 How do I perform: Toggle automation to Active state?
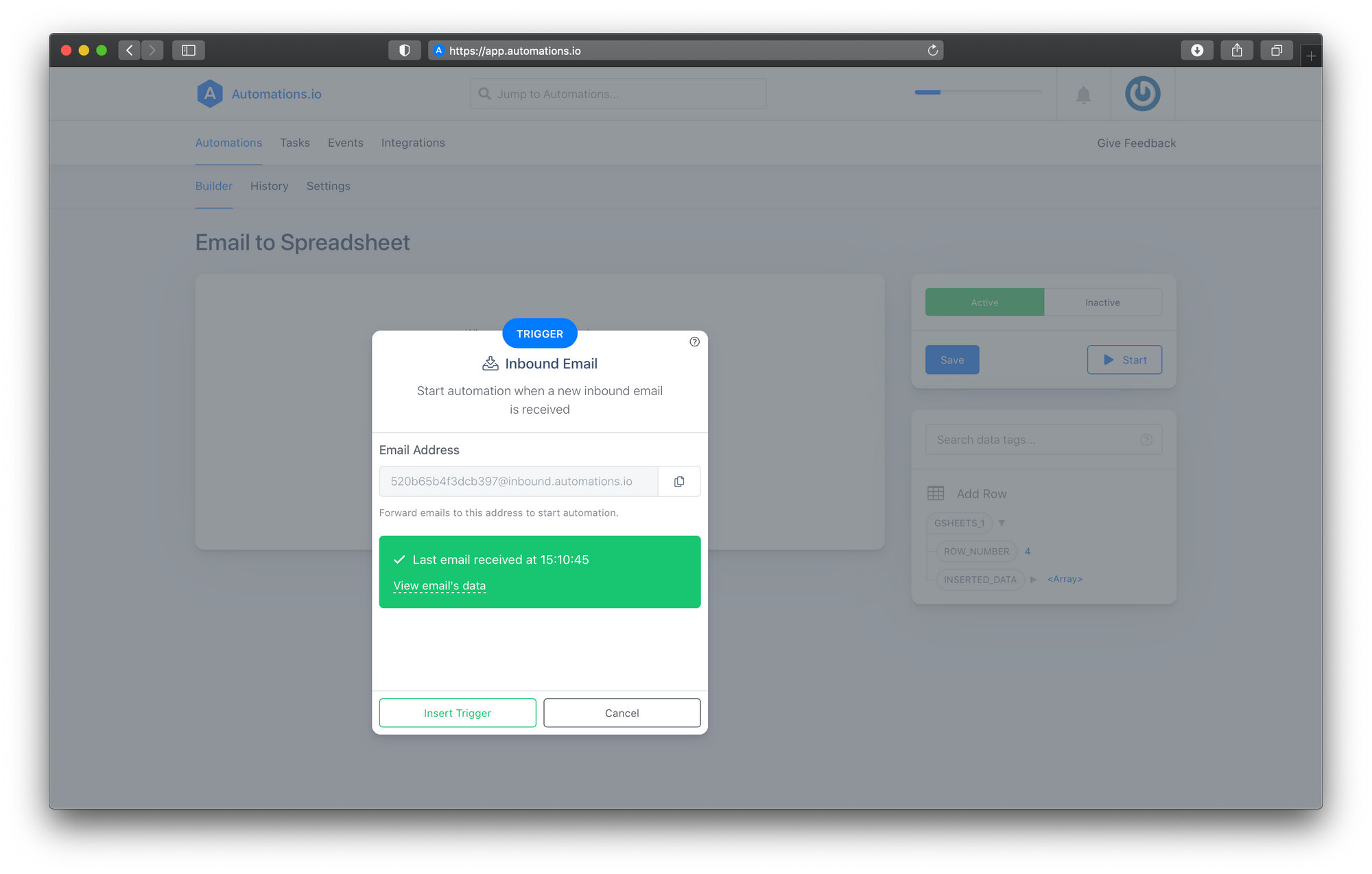click(x=984, y=301)
